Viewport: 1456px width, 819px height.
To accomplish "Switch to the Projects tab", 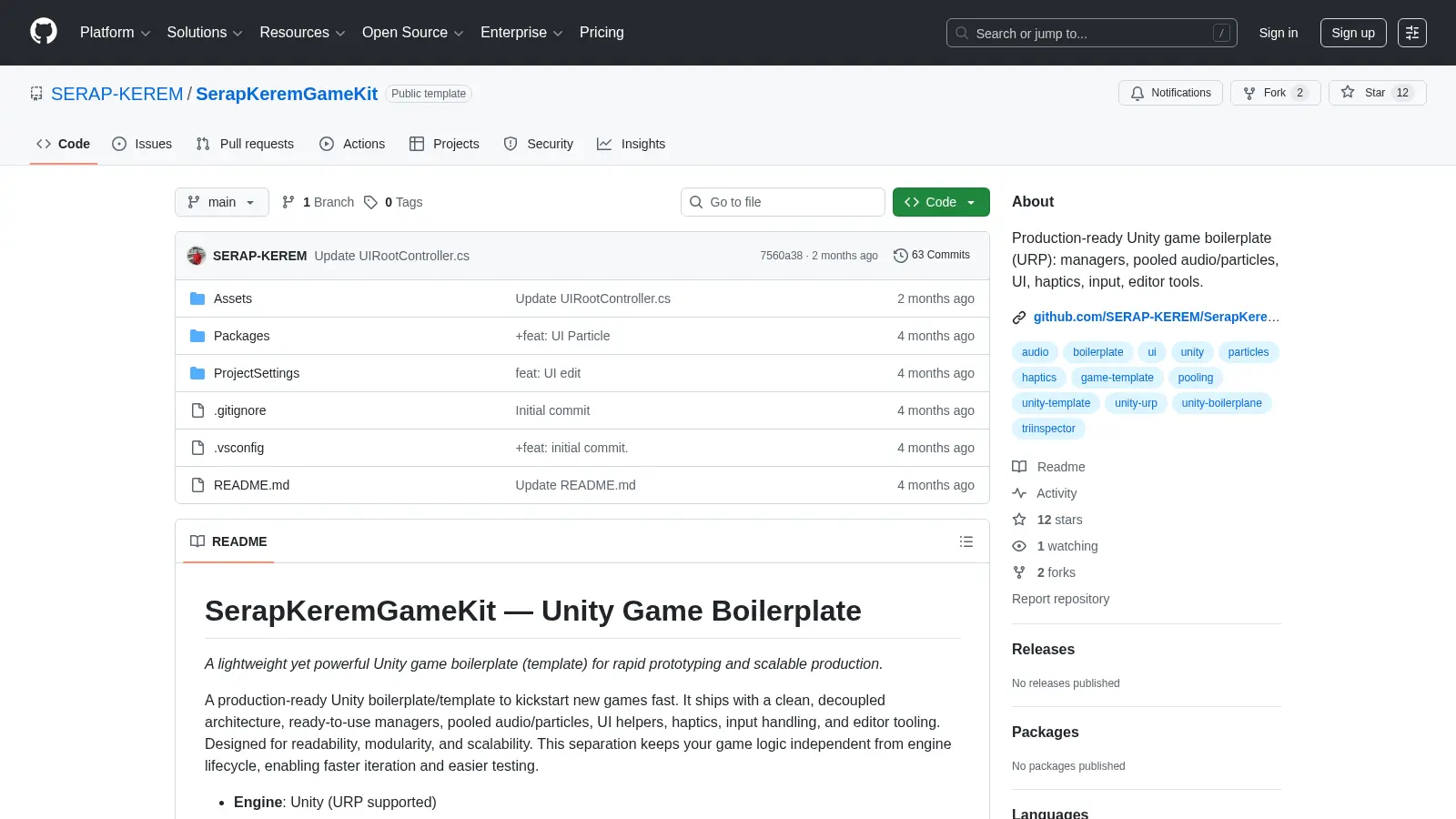I will [444, 144].
